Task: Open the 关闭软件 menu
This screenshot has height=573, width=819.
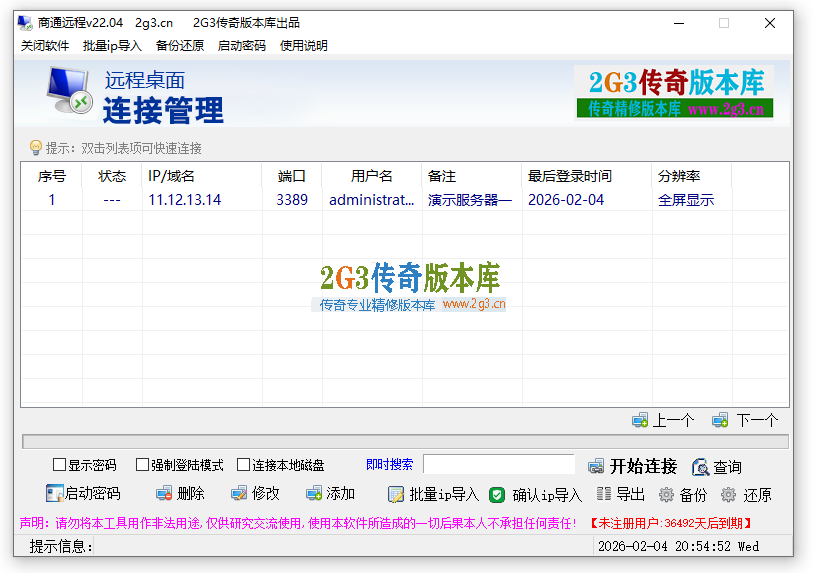Action: [x=45, y=46]
